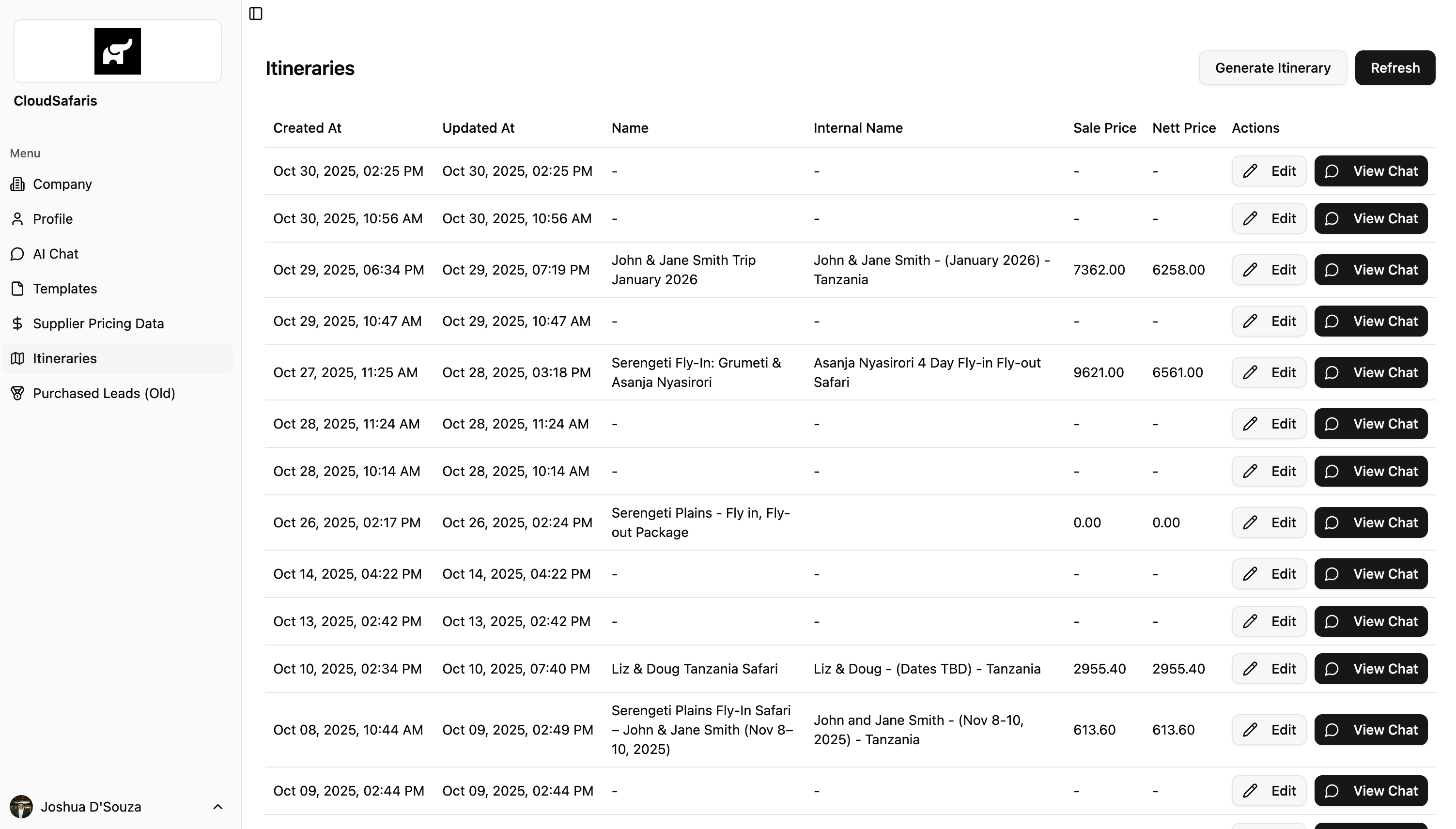The height and width of the screenshot is (829, 1456).
Task: Click the CloudSafaris elephant logo
Action: tap(117, 51)
